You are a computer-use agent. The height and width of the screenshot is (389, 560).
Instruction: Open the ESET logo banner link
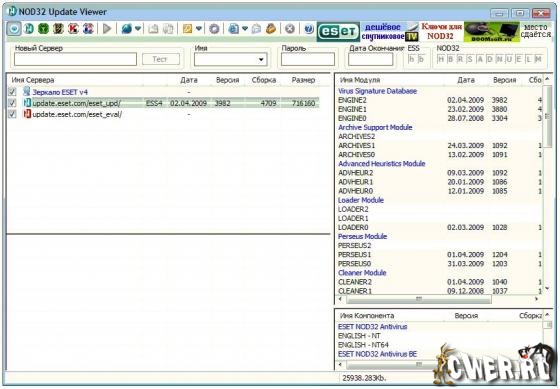point(338,32)
